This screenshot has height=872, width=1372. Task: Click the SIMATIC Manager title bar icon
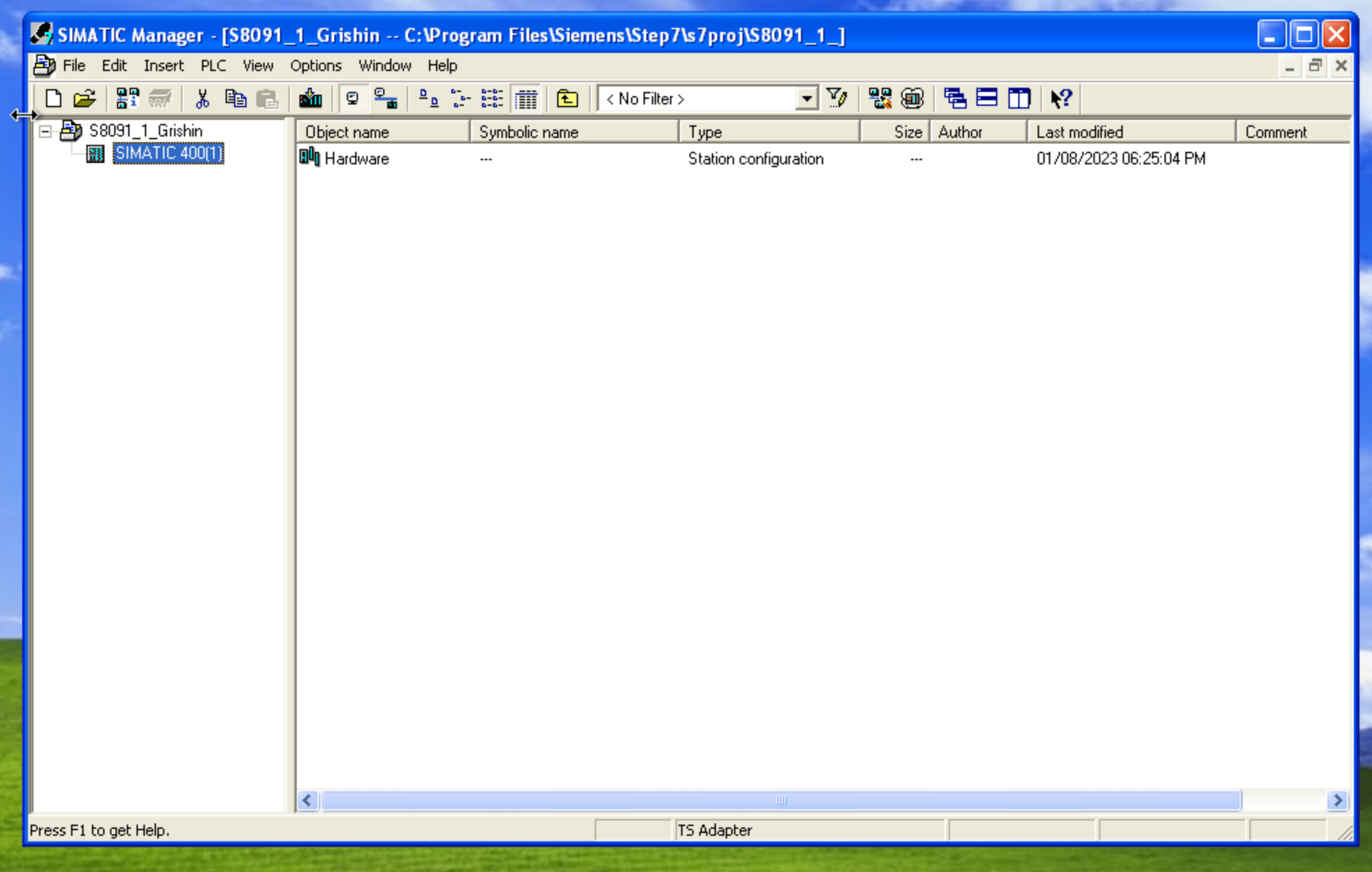42,34
